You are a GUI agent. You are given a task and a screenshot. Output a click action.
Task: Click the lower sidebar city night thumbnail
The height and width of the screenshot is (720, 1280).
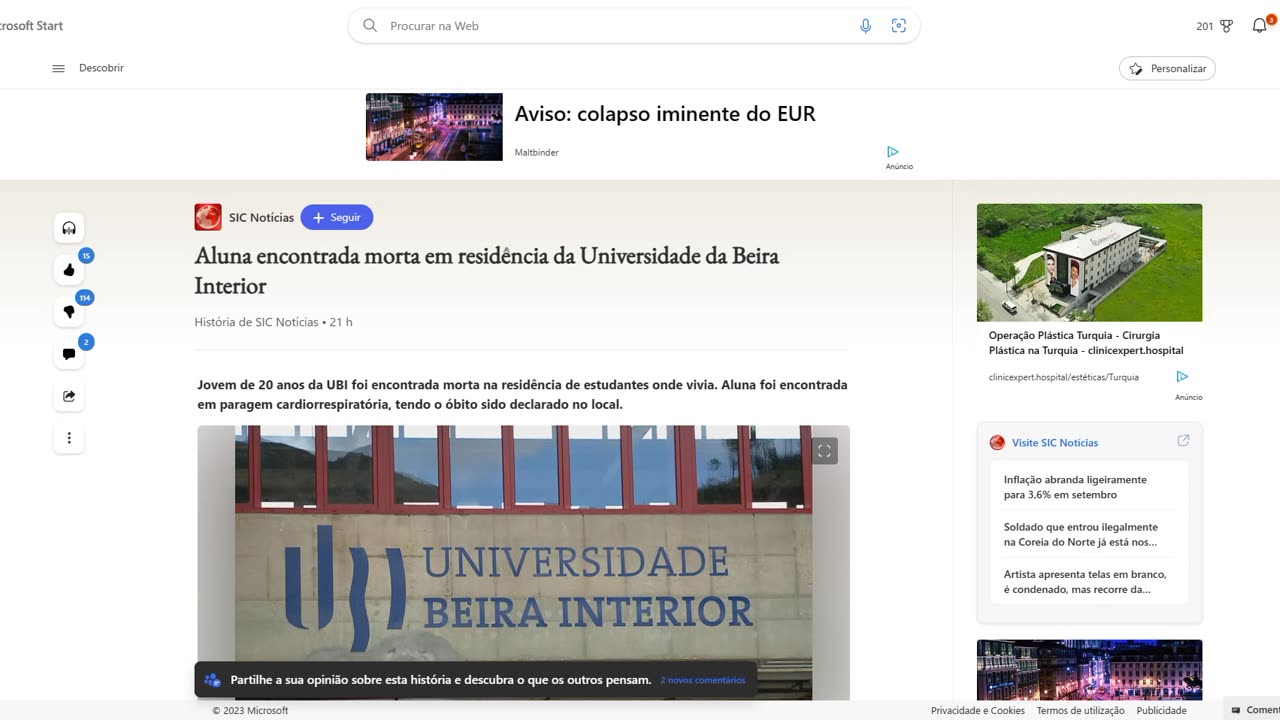[1089, 670]
